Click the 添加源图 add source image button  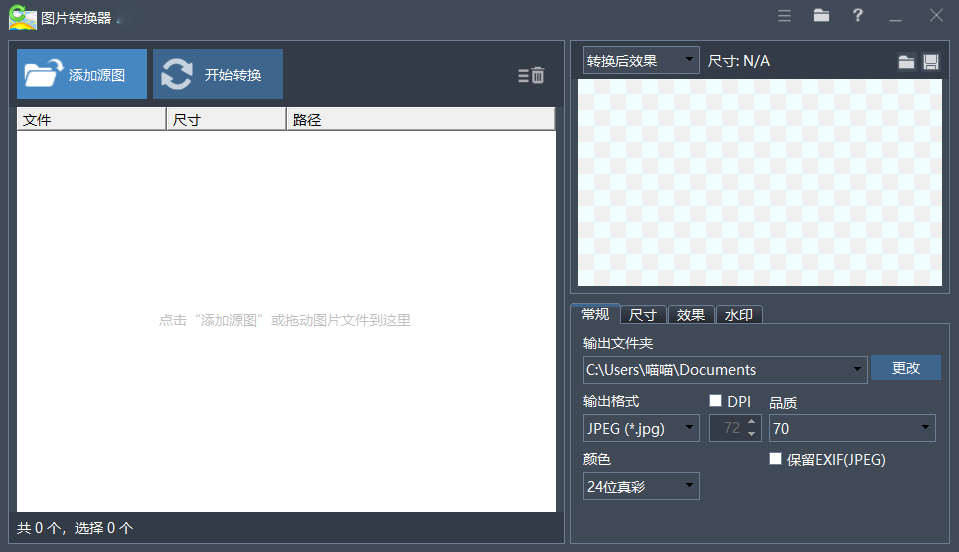tap(82, 75)
